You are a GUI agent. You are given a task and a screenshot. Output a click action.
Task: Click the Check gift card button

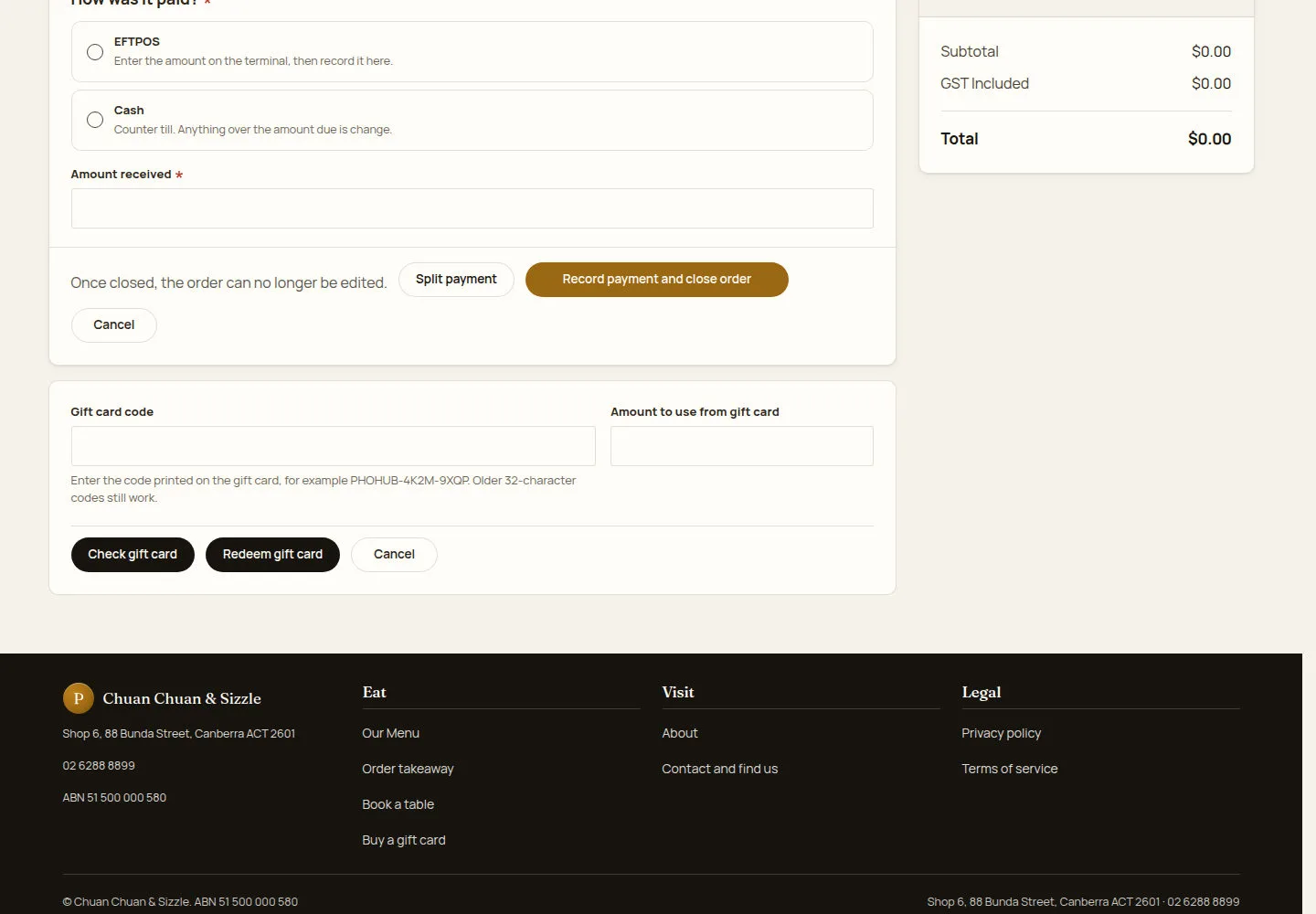pos(133,555)
